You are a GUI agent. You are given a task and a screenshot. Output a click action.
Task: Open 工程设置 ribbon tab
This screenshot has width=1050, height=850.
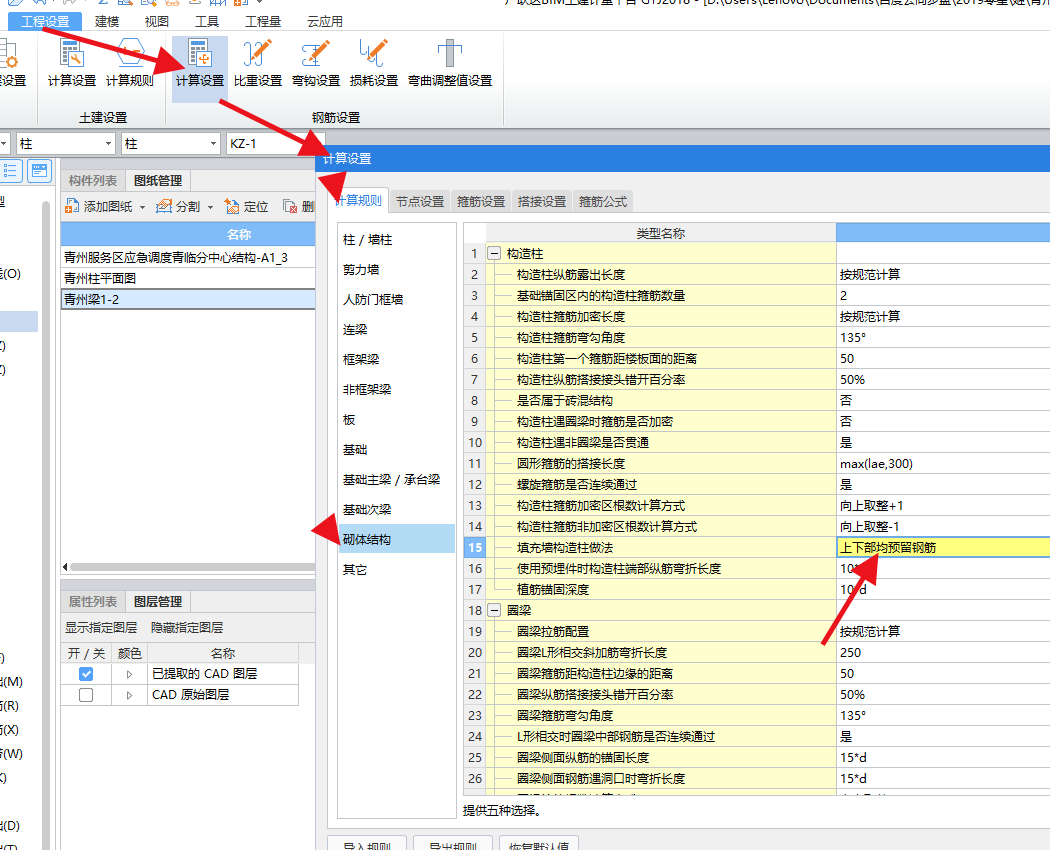(x=45, y=21)
